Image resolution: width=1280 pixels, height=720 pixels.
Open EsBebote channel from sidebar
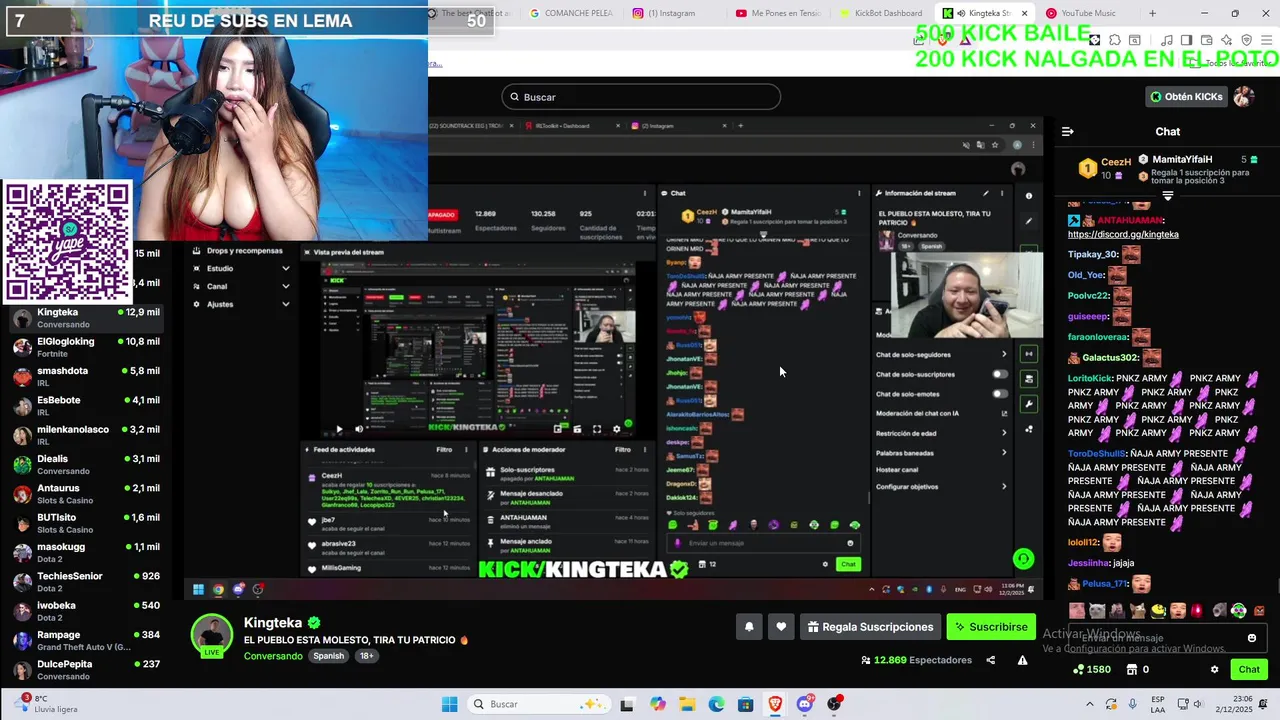point(85,406)
